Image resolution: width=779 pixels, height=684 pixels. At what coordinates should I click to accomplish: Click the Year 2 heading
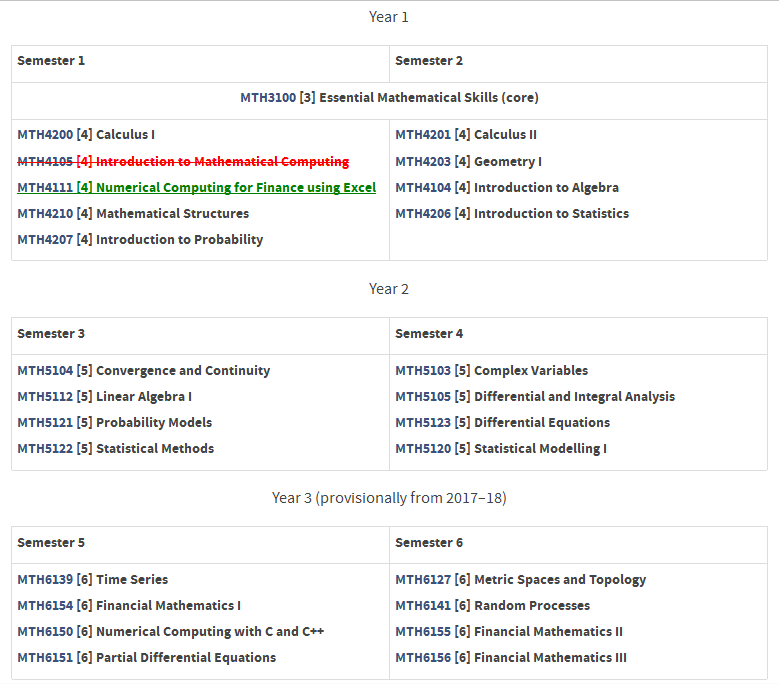tap(389, 289)
